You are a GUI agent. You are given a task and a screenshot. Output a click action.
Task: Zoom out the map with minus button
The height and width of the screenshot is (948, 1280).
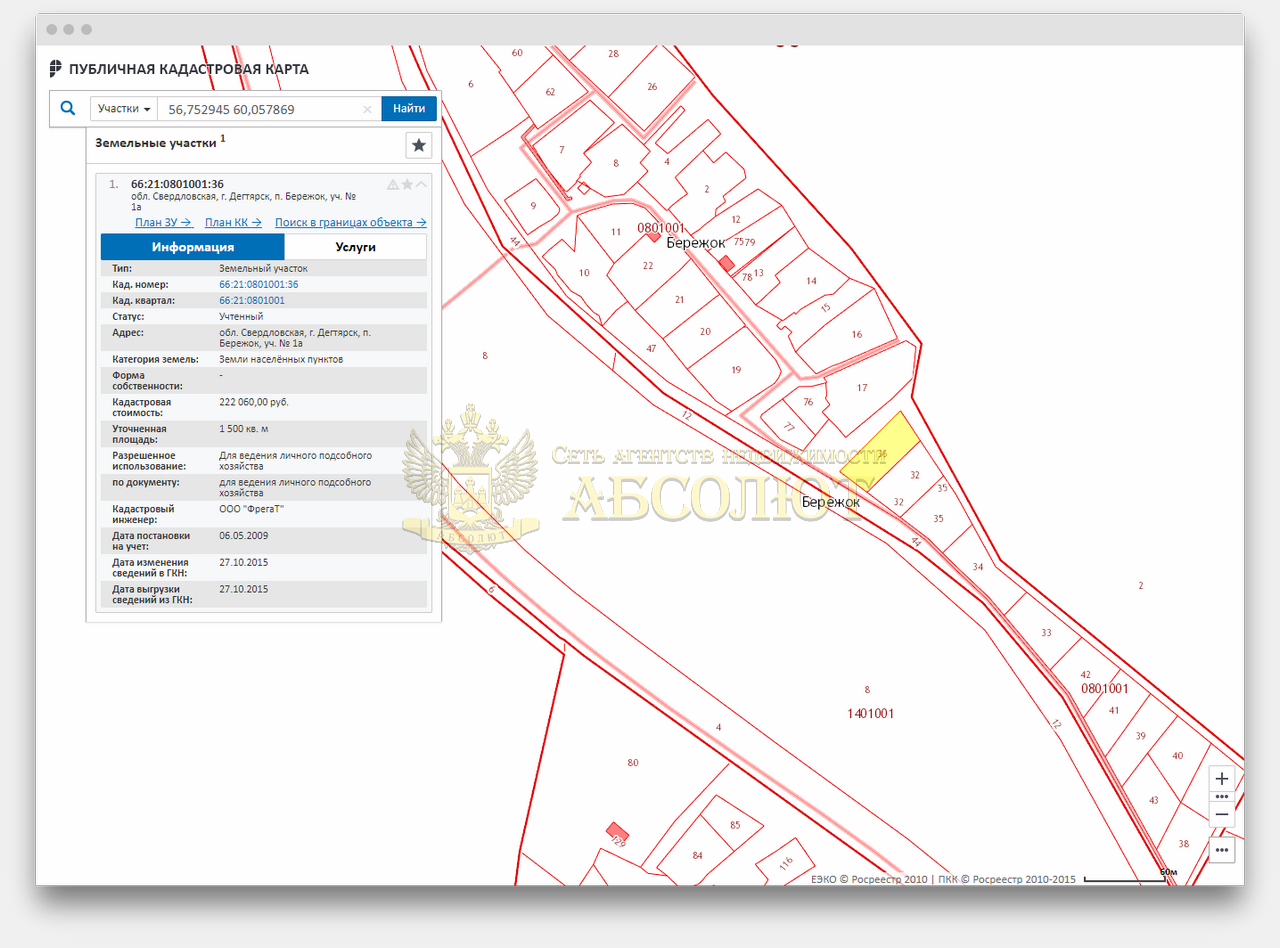[1221, 814]
